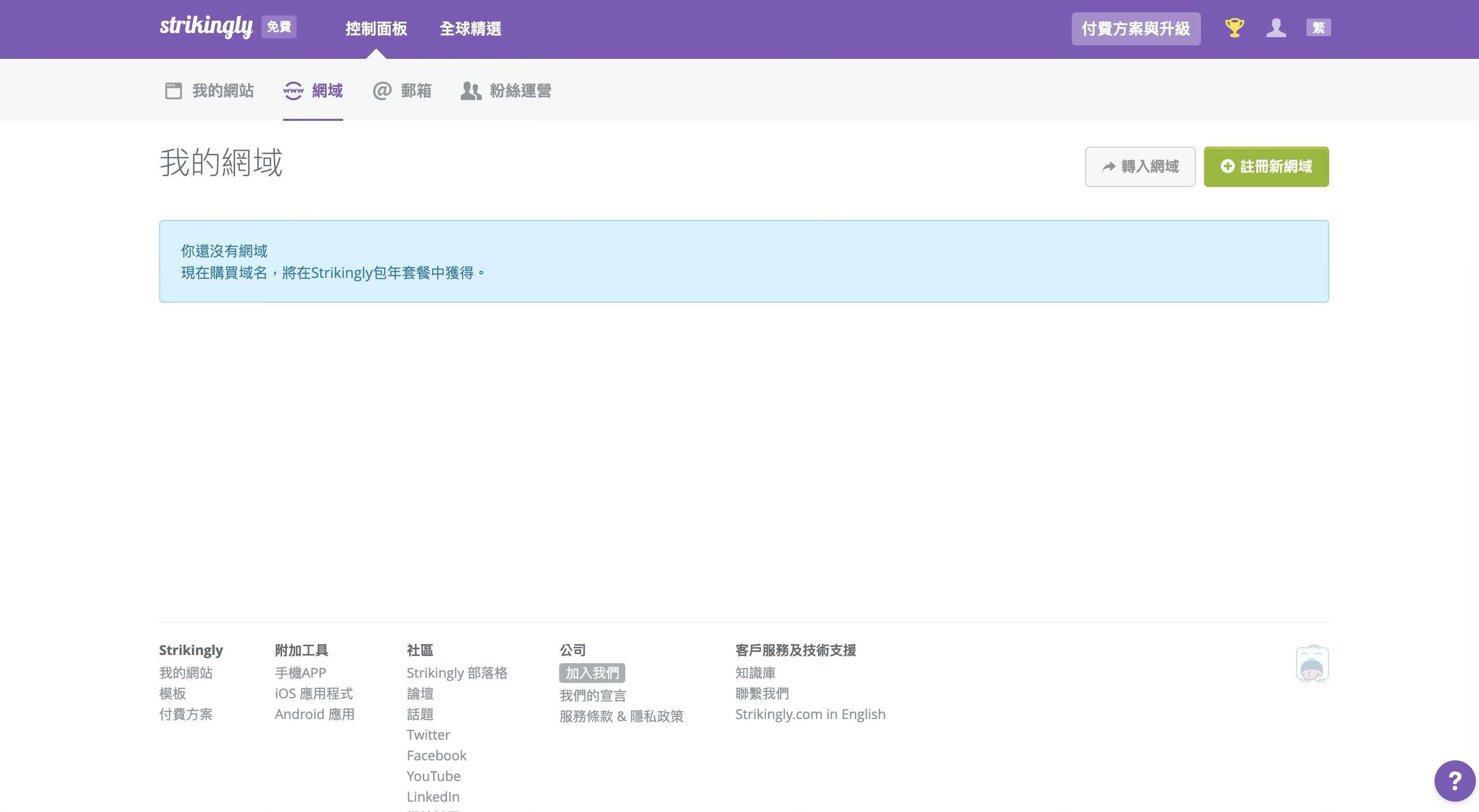
Task: Select the 我的網站 site panel icon
Action: pos(174,90)
